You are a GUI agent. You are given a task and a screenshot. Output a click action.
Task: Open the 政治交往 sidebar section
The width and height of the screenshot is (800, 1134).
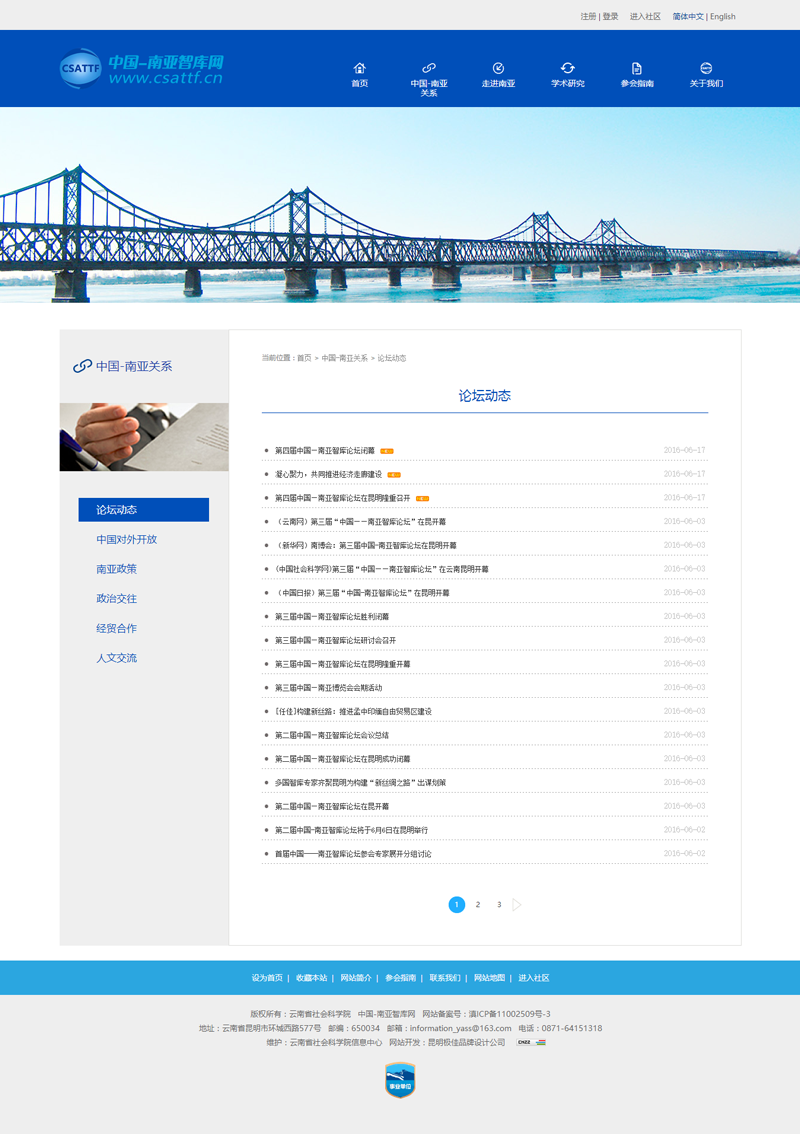click(x=116, y=599)
